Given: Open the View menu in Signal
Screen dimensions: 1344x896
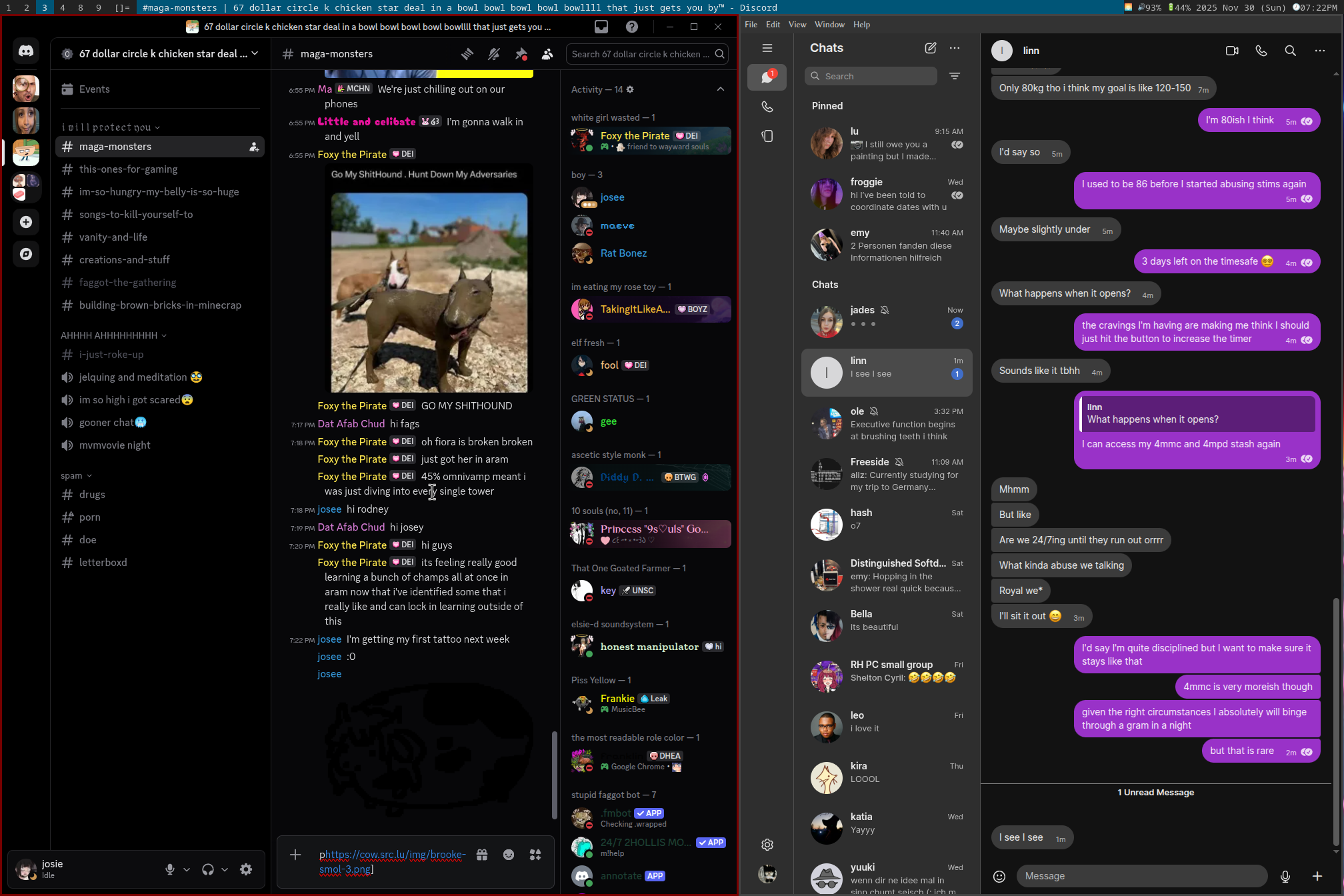Looking at the screenshot, I should click(x=797, y=25).
